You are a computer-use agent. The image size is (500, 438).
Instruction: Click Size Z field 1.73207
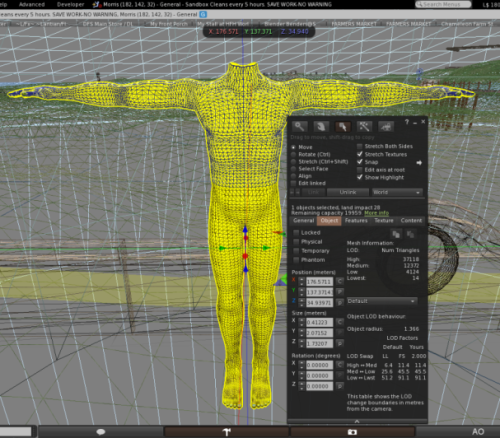319,343
